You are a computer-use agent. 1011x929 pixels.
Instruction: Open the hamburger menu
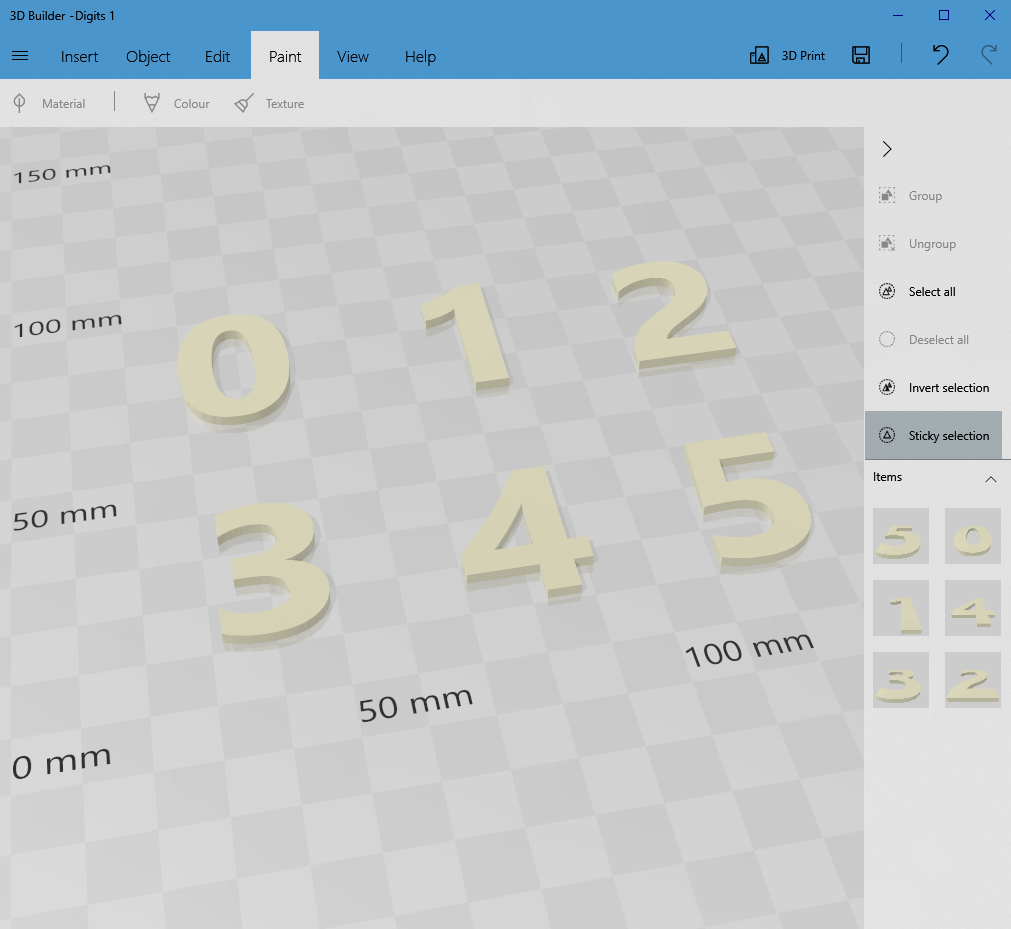20,56
